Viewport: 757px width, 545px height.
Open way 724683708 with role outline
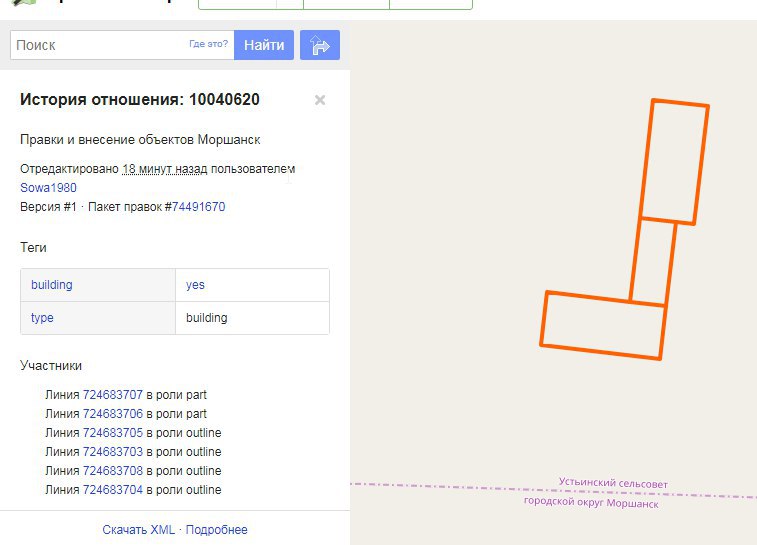112,471
